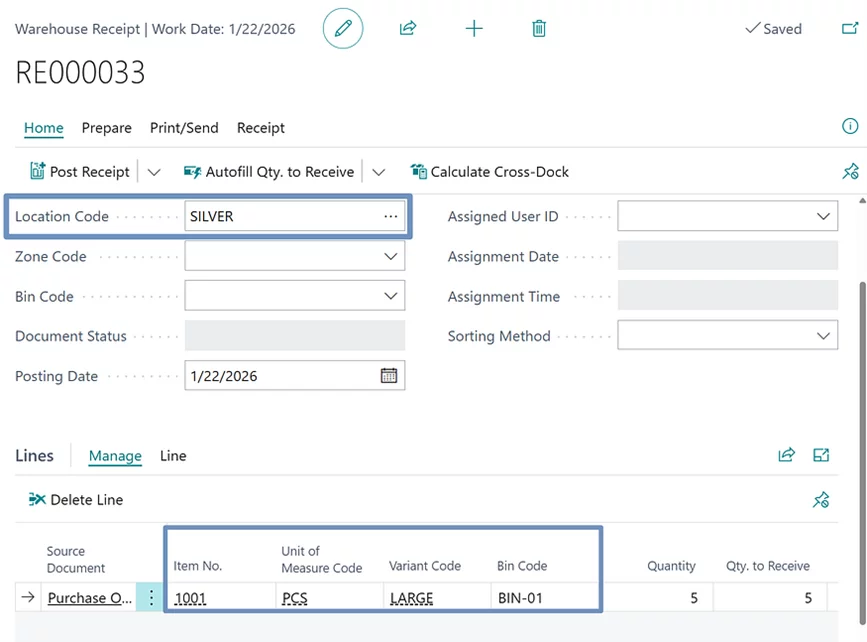This screenshot has height=642, width=867.
Task: Expand the Lines section to full view
Action: pyautogui.click(x=821, y=455)
